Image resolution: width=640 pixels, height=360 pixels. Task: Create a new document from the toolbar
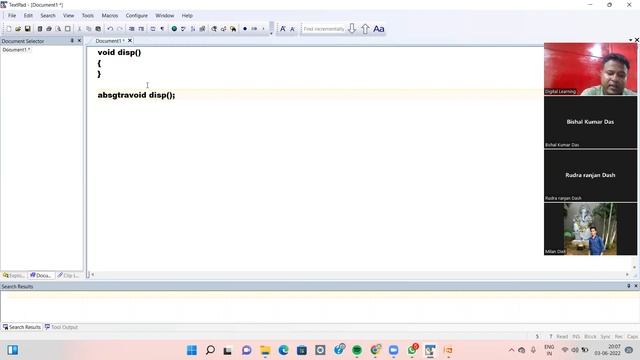pyautogui.click(x=9, y=29)
